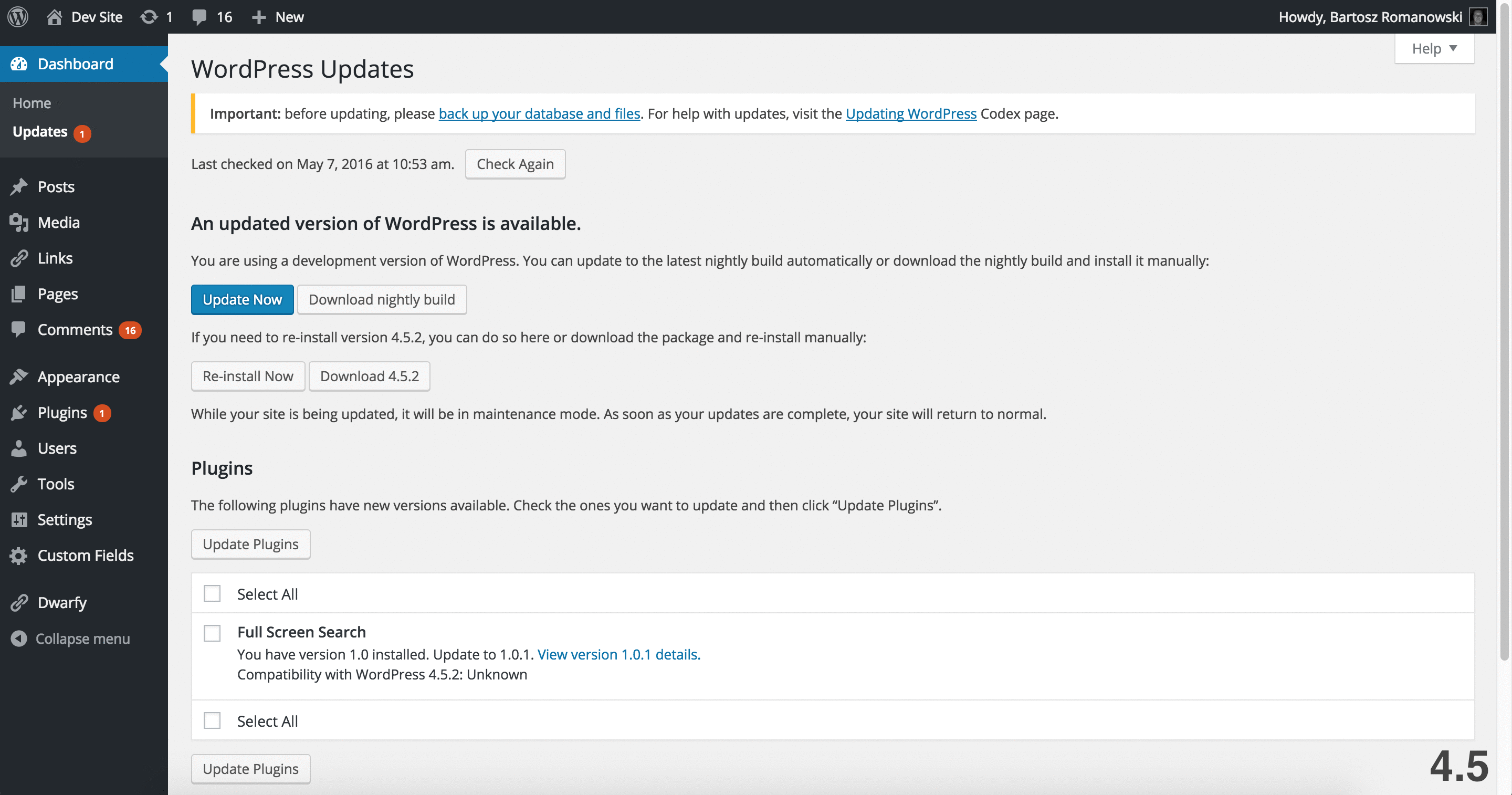Click the Check Again button
1512x795 pixels.
click(514, 164)
